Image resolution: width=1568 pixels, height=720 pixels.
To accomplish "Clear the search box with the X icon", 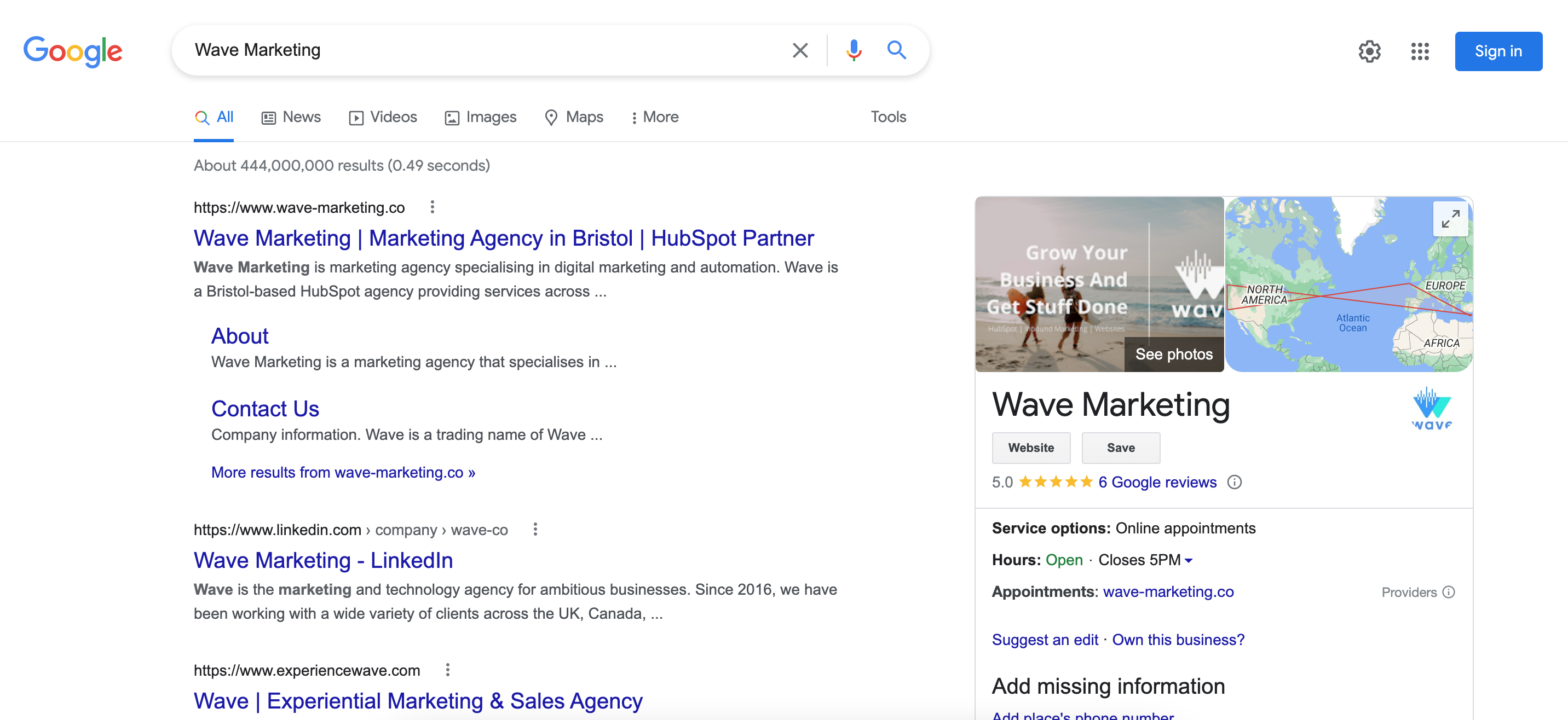I will 800,50.
